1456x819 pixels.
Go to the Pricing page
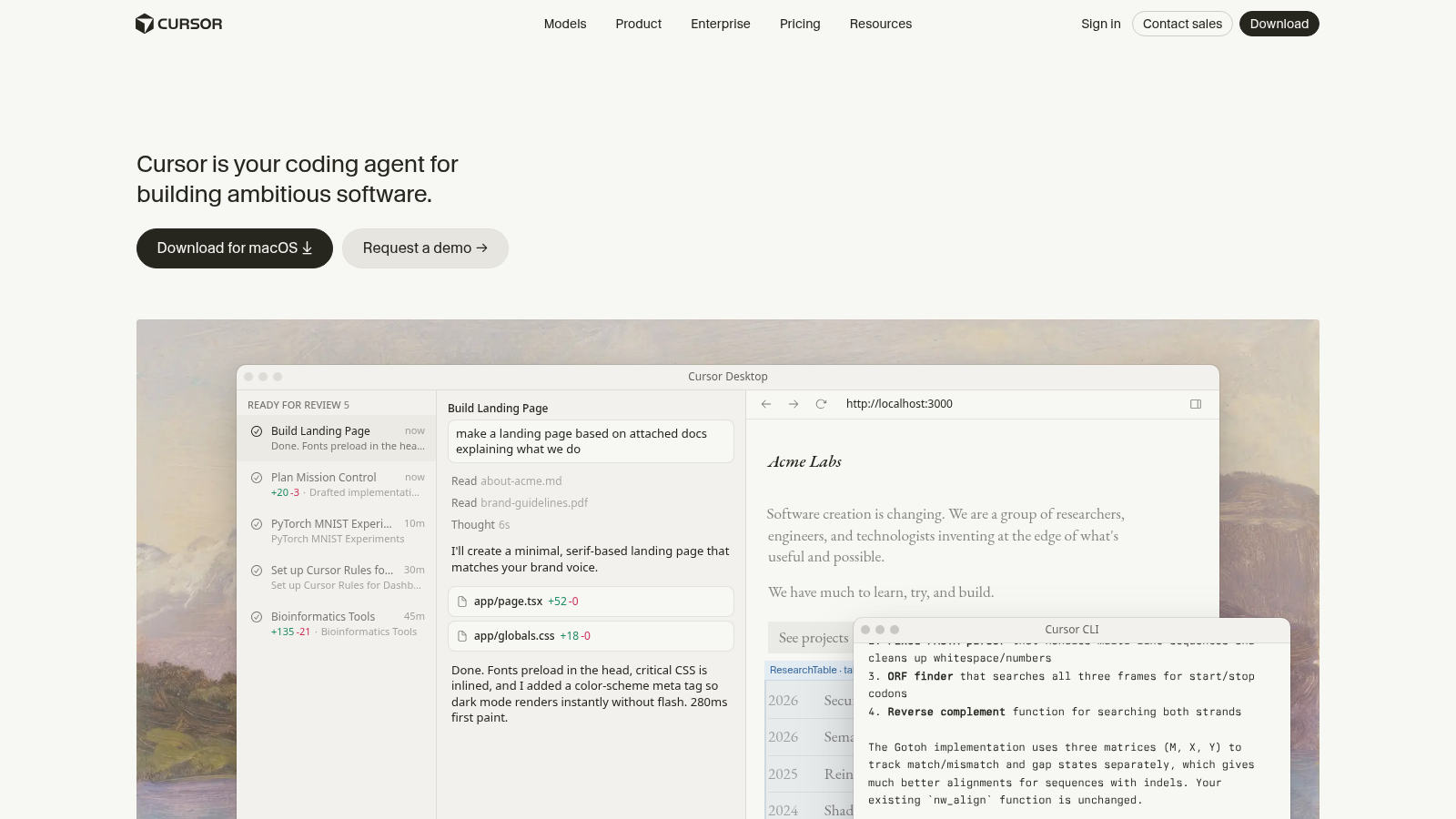tap(800, 24)
